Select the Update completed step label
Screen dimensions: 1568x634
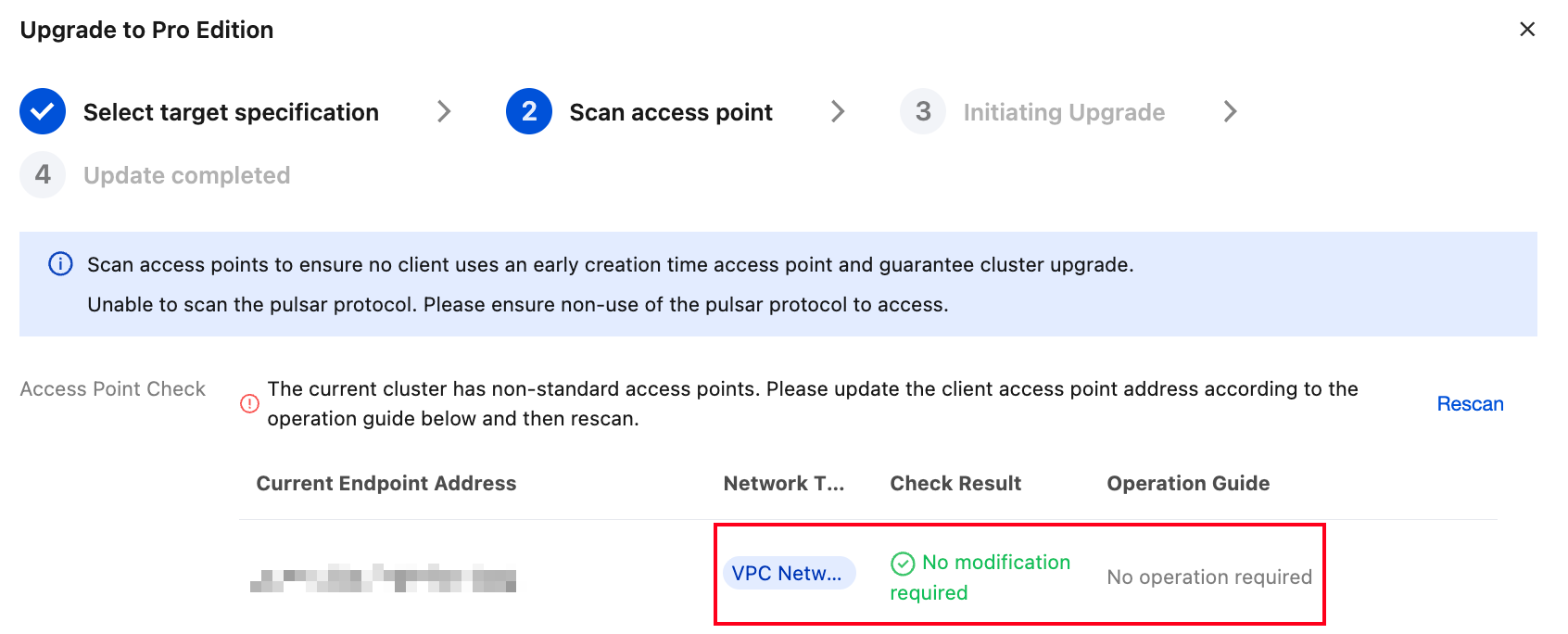pos(187,175)
